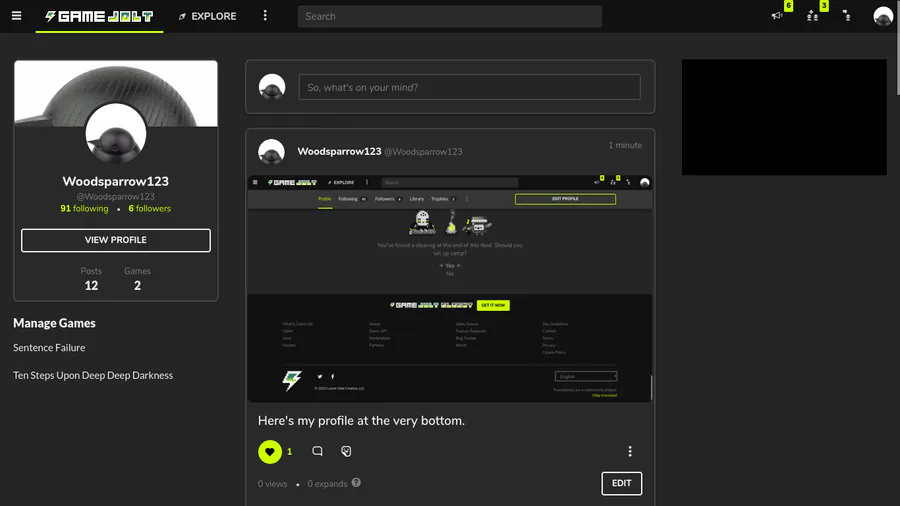Open notifications megaphone icon
900x506 pixels.
(777, 16)
